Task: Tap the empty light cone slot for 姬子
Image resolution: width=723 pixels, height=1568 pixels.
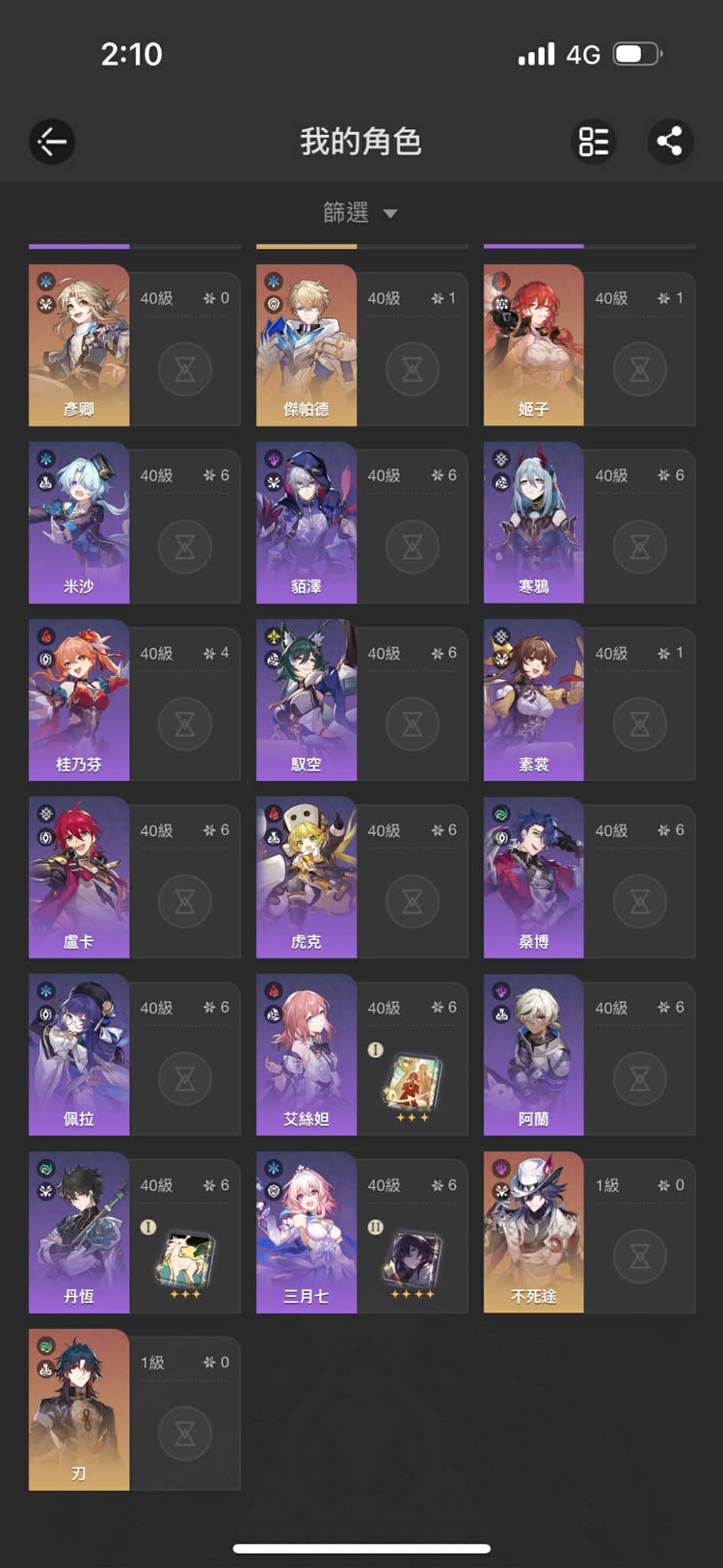Action: (640, 368)
